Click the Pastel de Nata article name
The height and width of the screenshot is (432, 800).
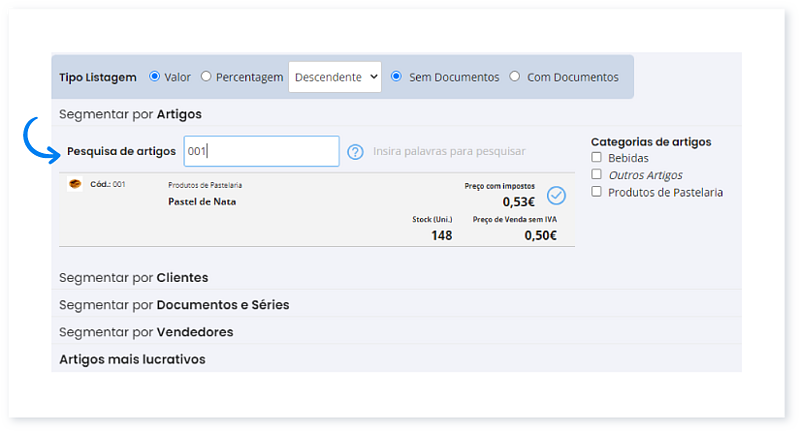click(x=203, y=201)
